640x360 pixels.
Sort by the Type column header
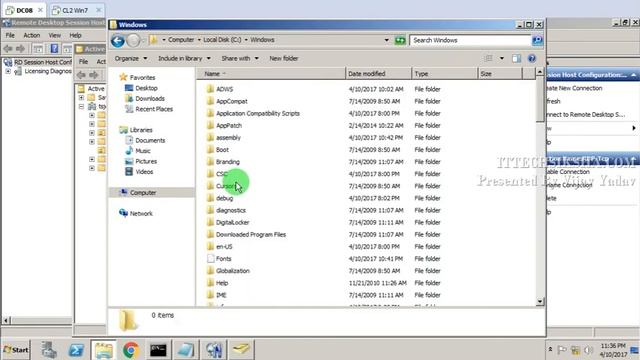[444, 73]
